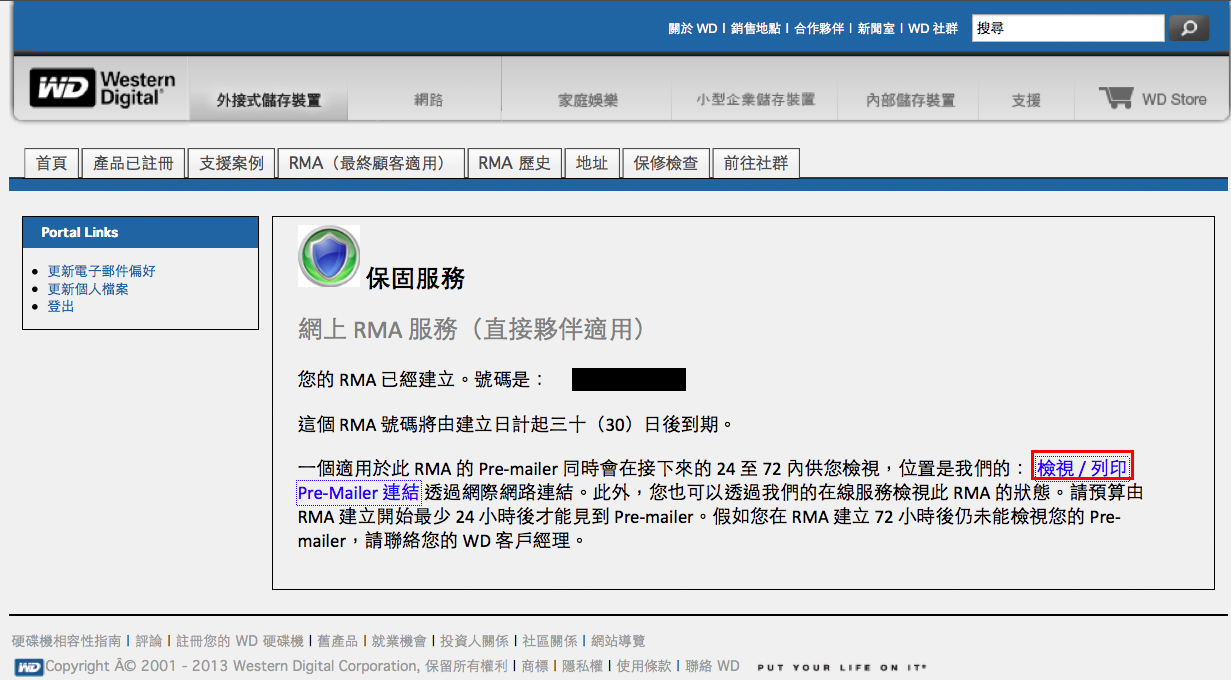Open 硬碟機相容性指南 footer link
Viewport: 1231px width, 680px height.
66,641
